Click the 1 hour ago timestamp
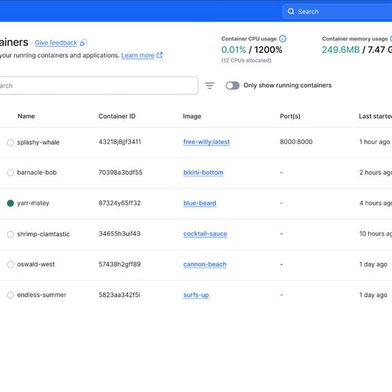The image size is (392, 392). 375,142
